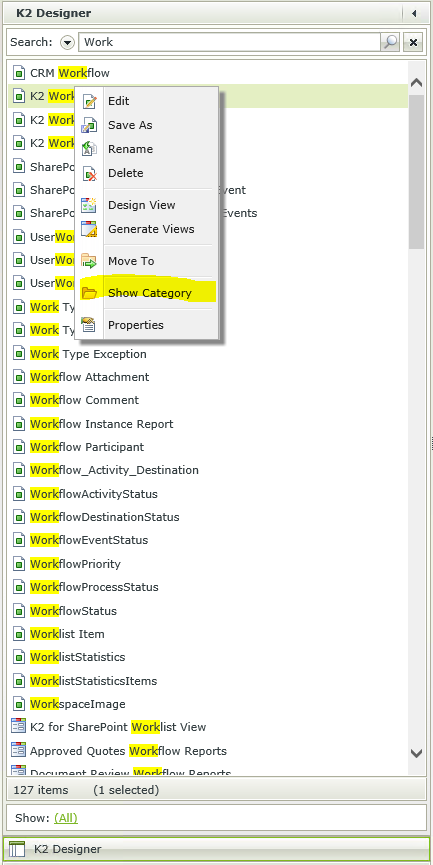Click the Workflow Attachment SmartObject icon

[19, 377]
